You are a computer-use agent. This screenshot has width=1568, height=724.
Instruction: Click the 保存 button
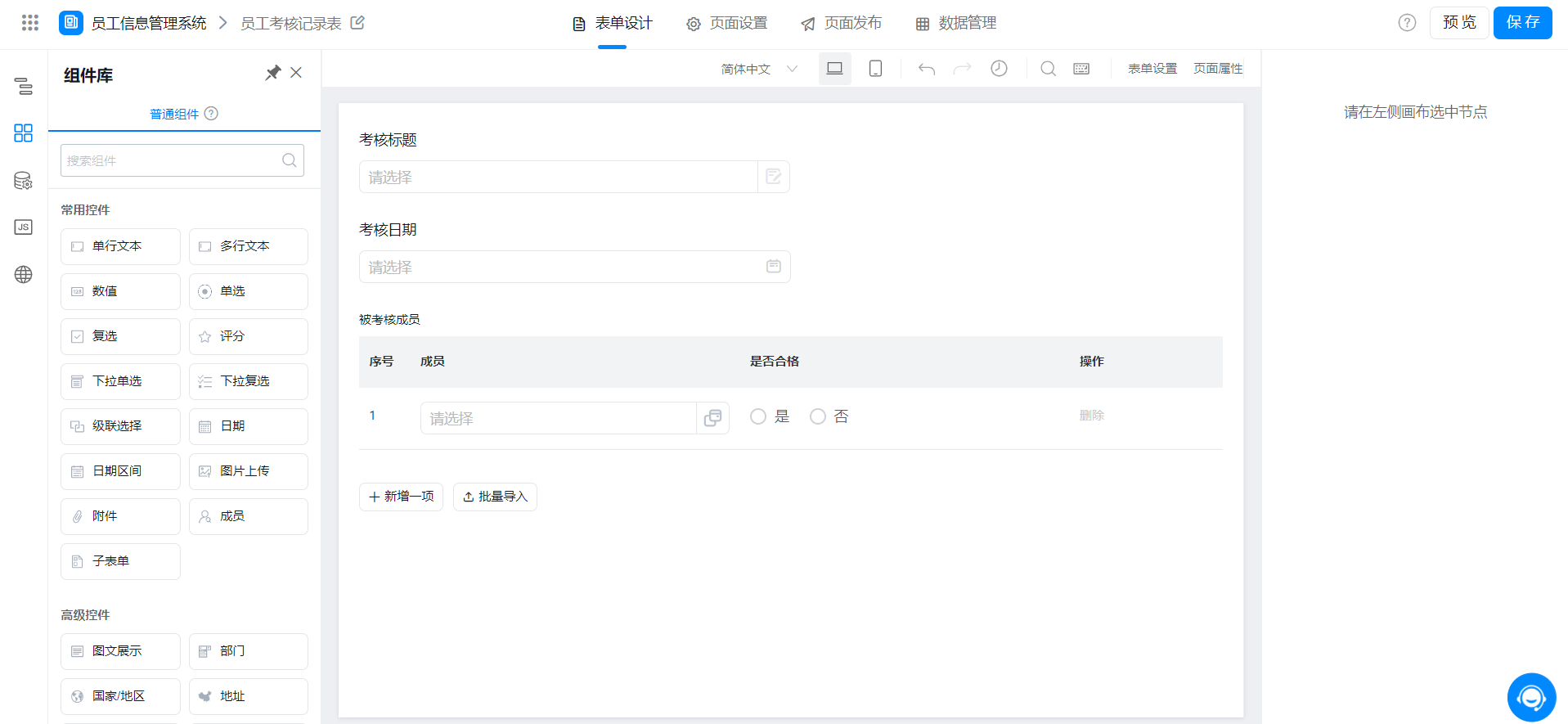tap(1522, 23)
